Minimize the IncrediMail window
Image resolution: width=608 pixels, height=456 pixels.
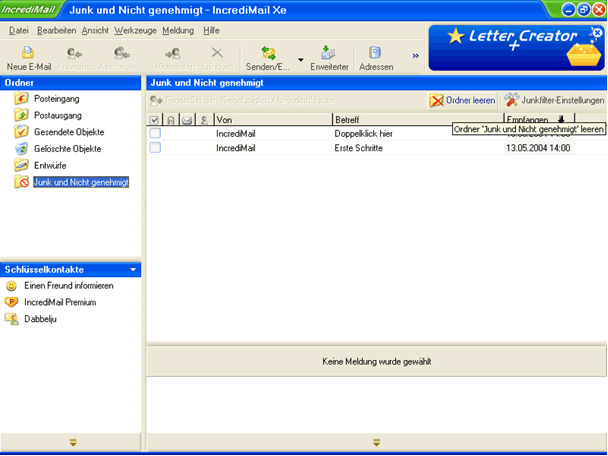pos(568,10)
